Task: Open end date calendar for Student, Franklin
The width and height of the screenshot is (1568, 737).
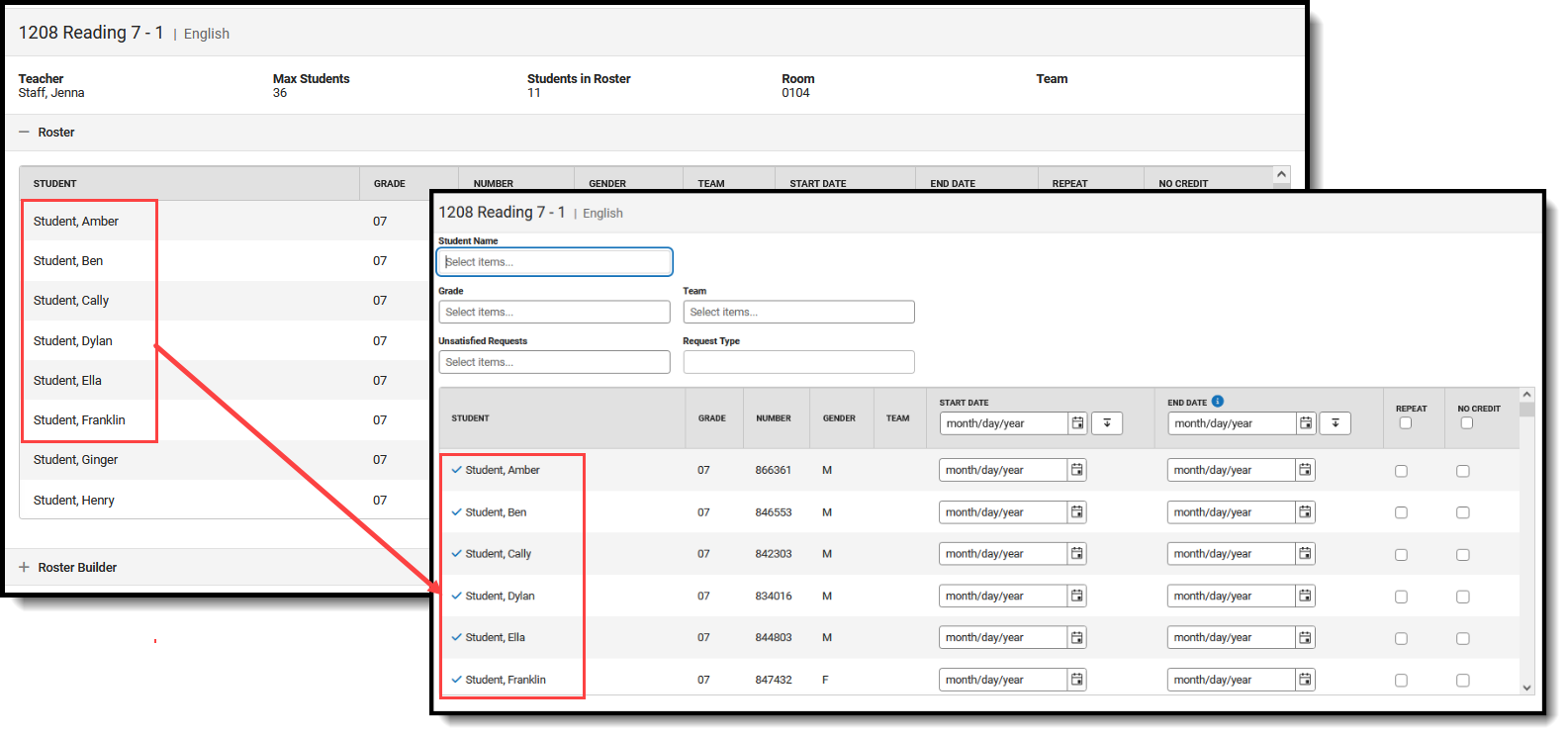Action: [x=1306, y=680]
